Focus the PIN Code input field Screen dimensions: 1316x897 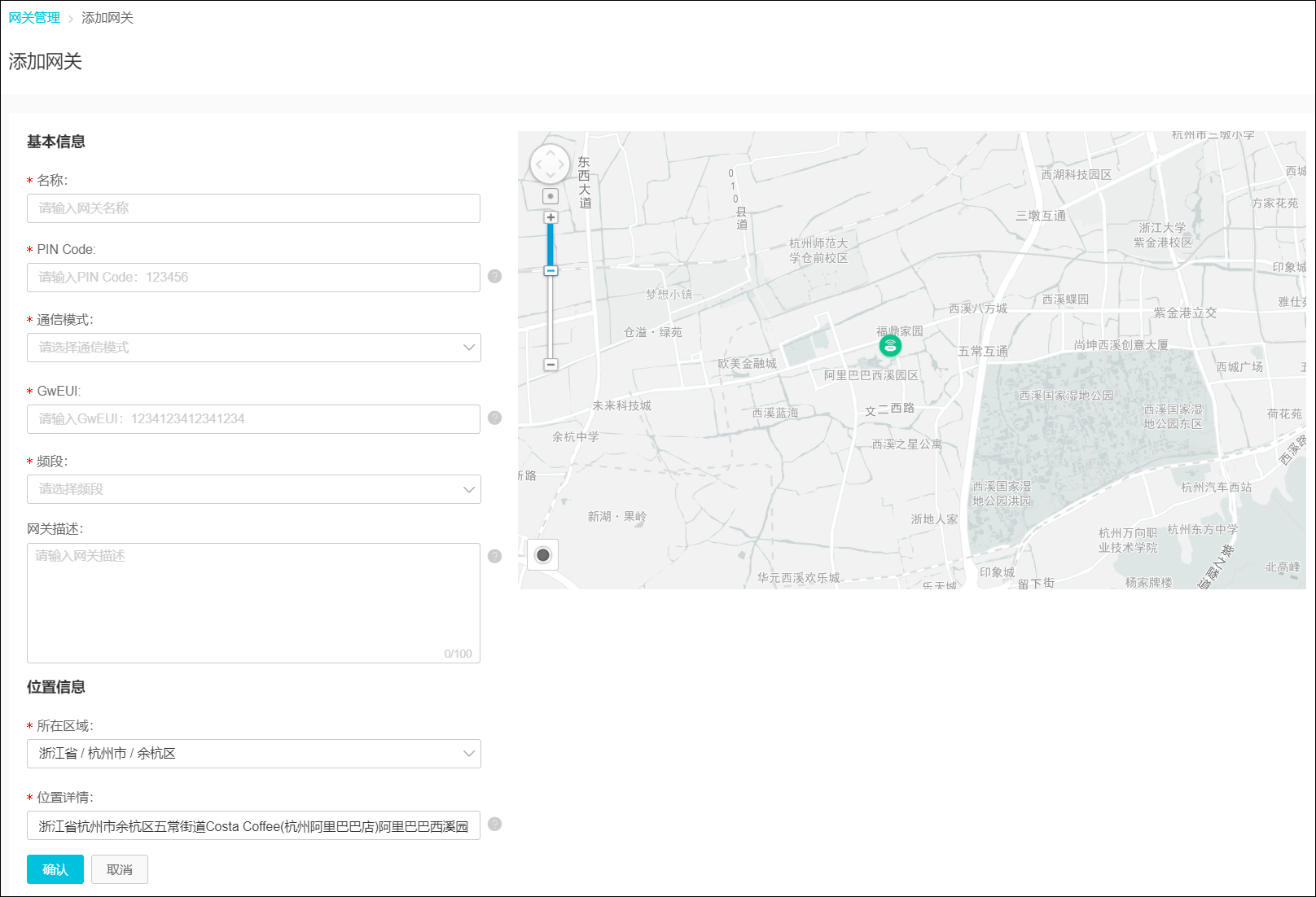point(253,278)
